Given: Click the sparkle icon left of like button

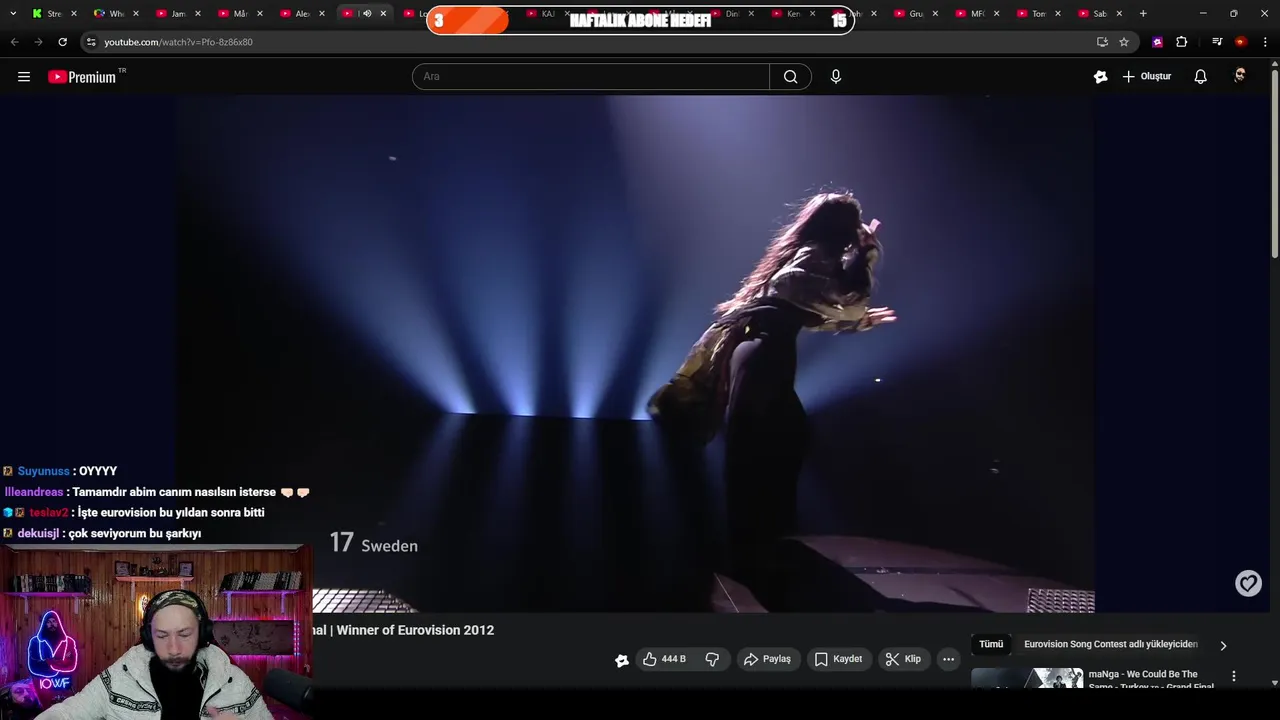Looking at the screenshot, I should click(622, 660).
